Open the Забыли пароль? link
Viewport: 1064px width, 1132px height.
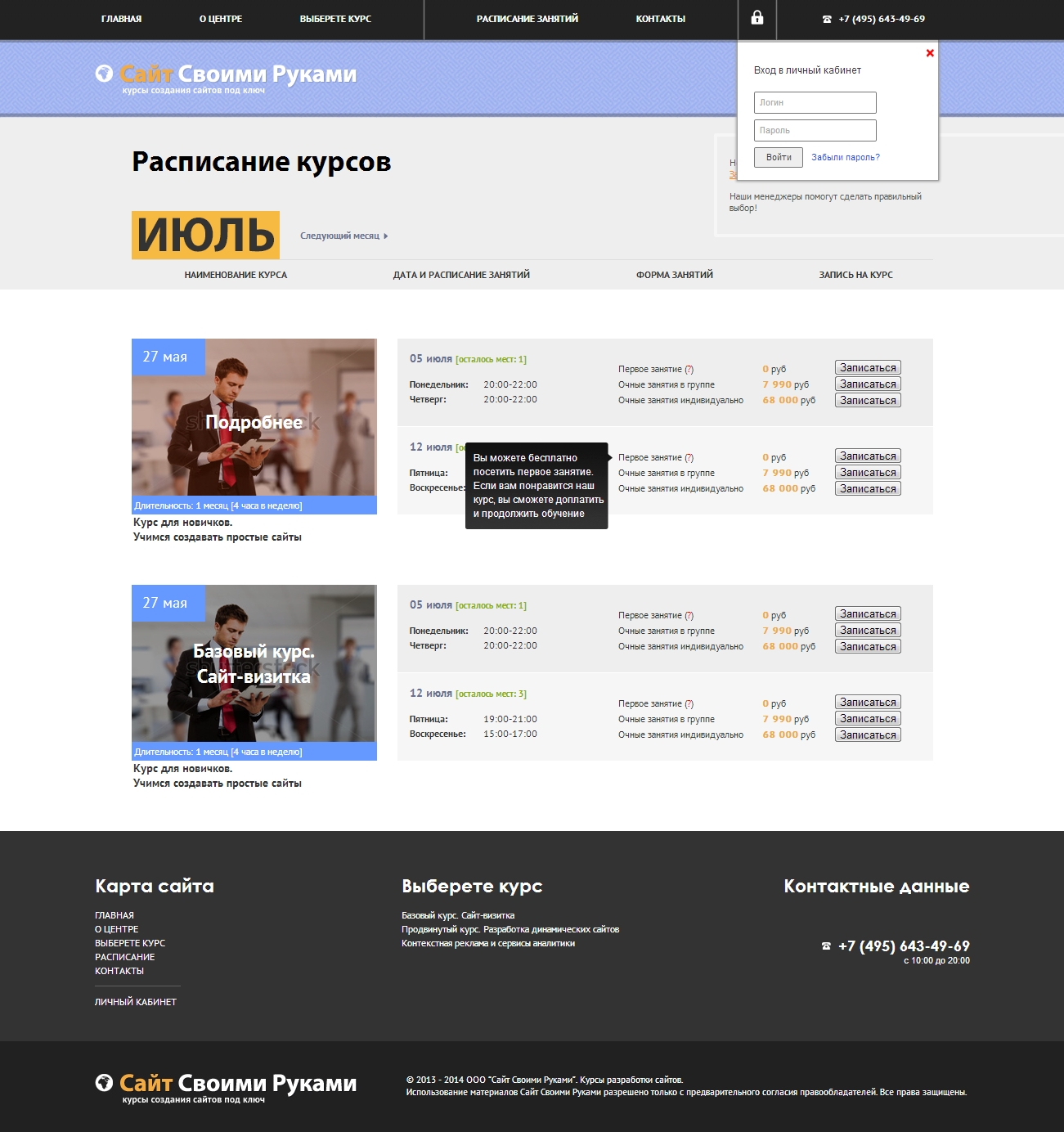pos(846,157)
